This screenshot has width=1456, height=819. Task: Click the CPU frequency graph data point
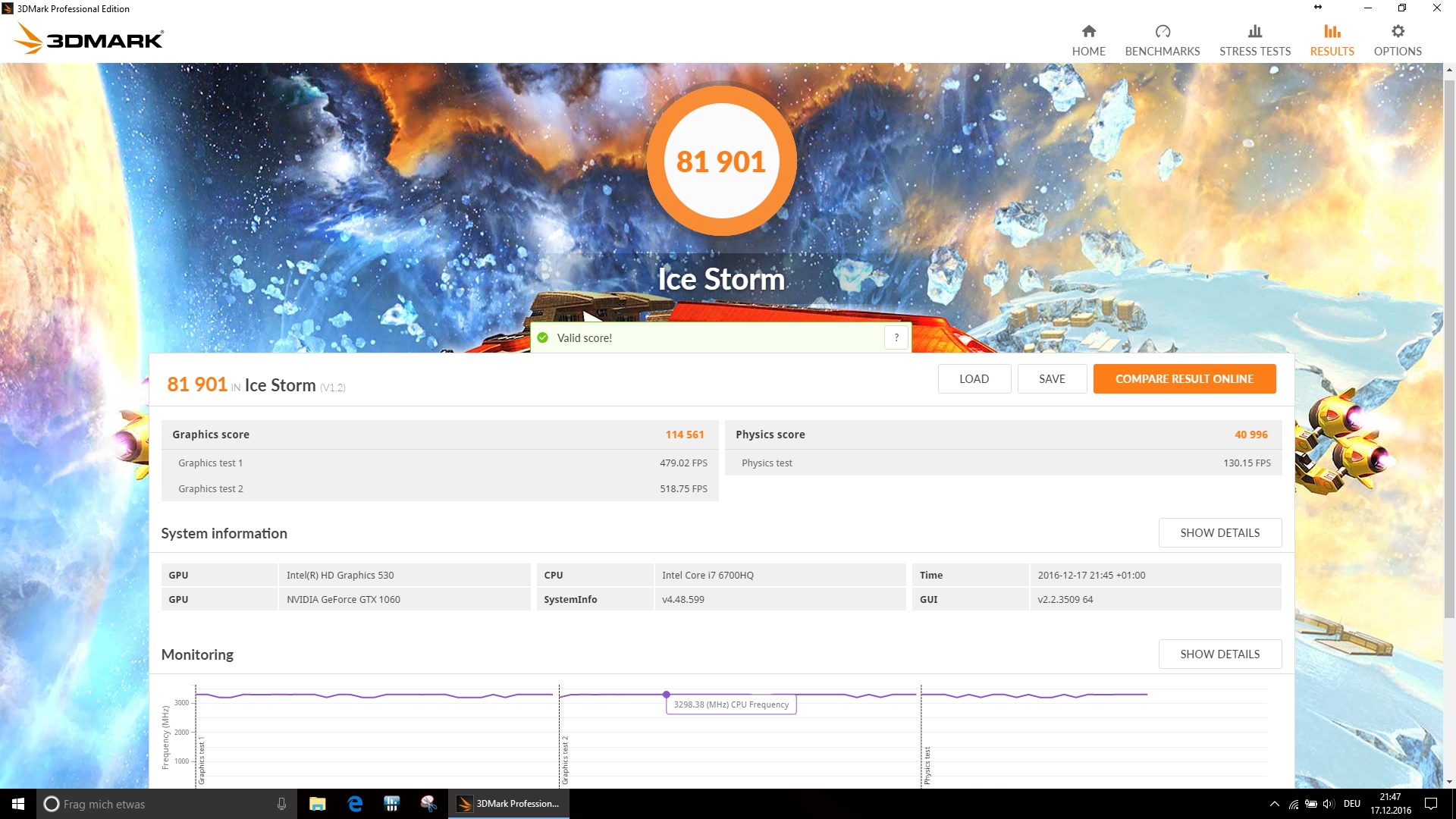point(666,695)
